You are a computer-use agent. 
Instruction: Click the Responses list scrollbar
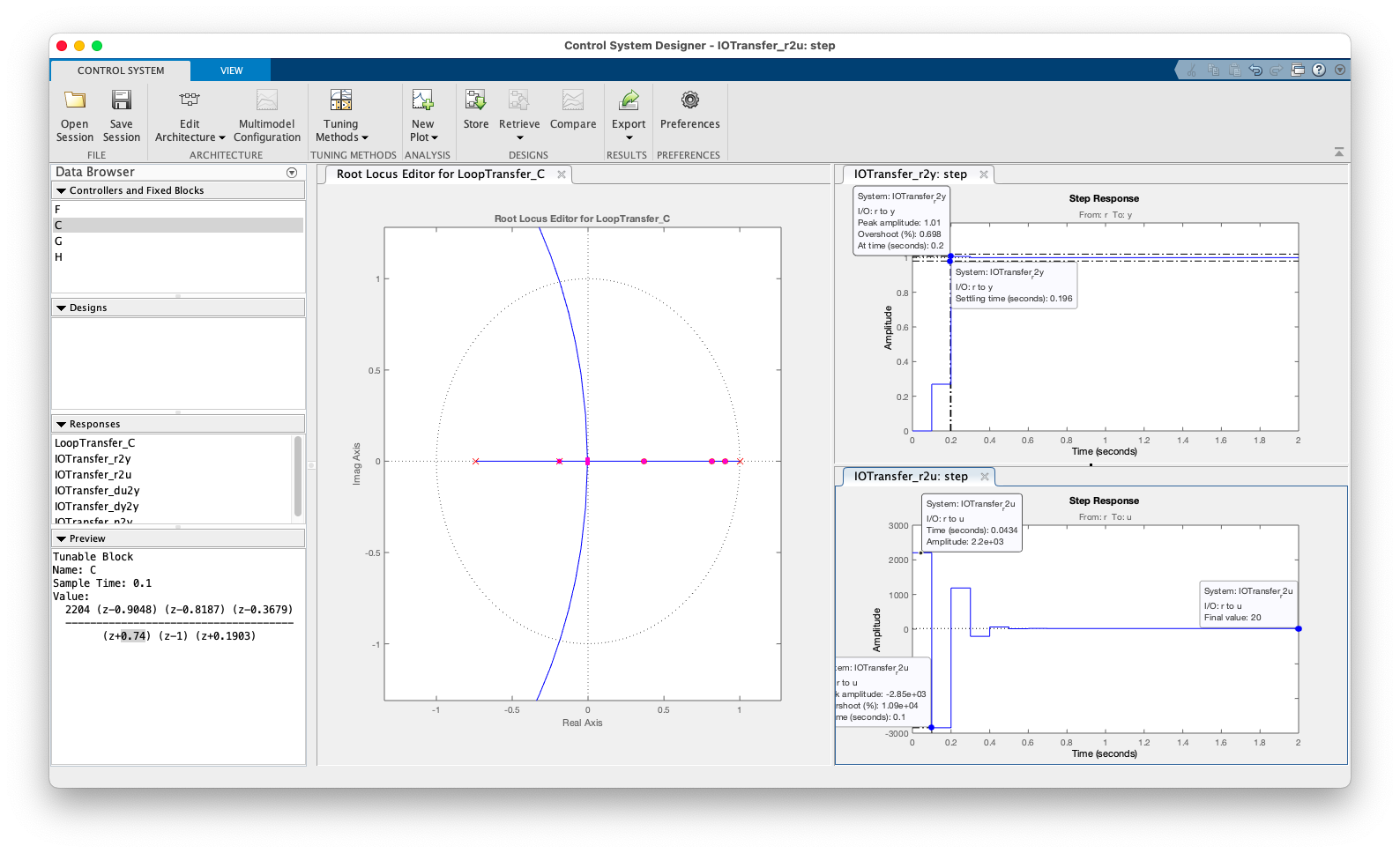click(x=298, y=476)
